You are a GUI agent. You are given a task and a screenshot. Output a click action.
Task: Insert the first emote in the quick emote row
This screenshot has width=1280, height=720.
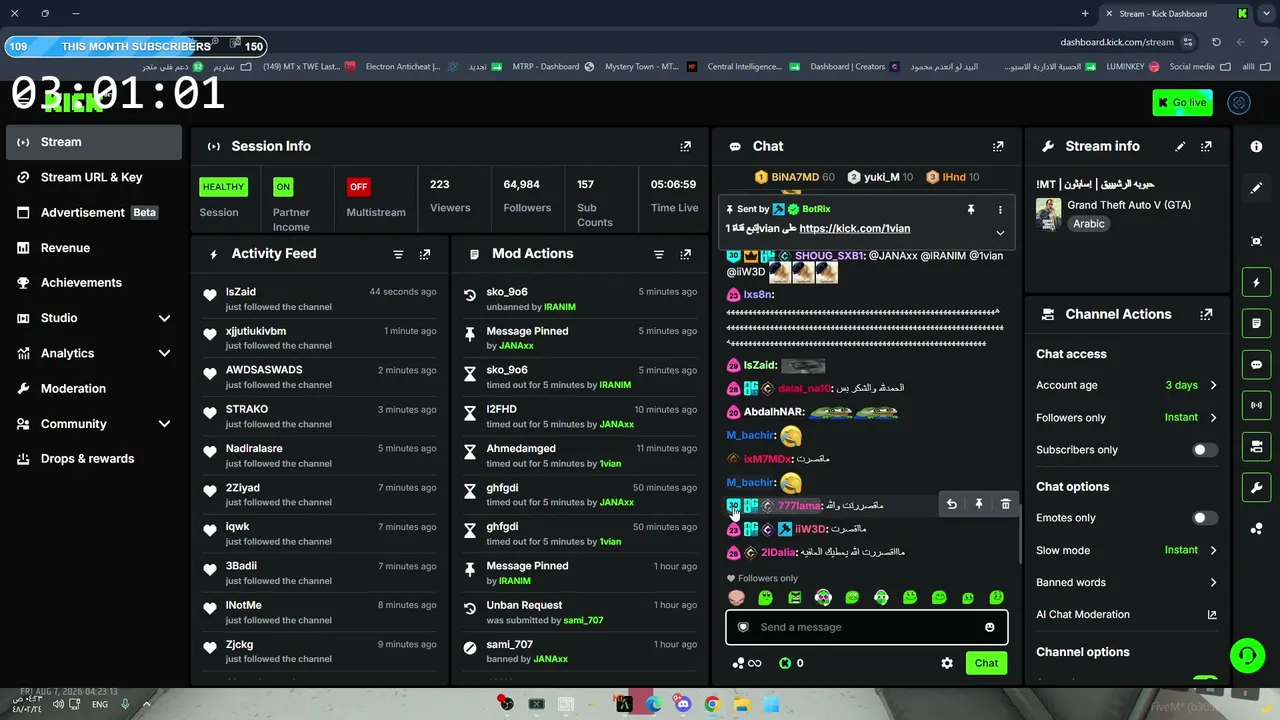point(737,598)
